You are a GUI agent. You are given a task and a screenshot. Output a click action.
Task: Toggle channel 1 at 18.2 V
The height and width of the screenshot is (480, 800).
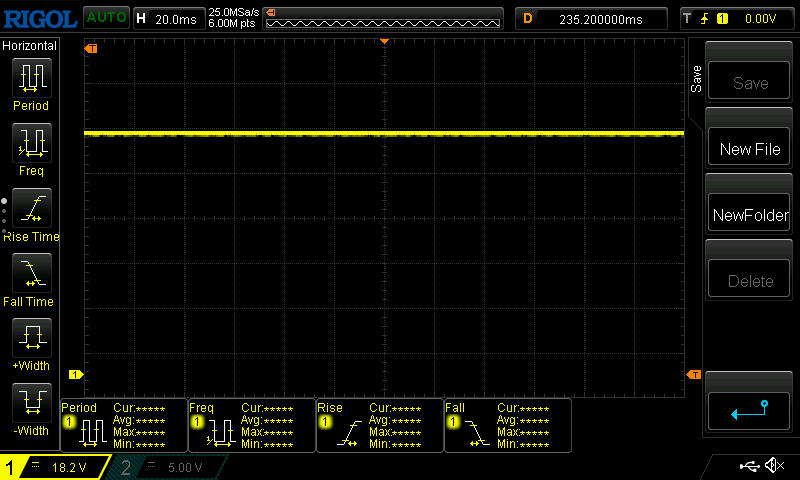(56, 467)
